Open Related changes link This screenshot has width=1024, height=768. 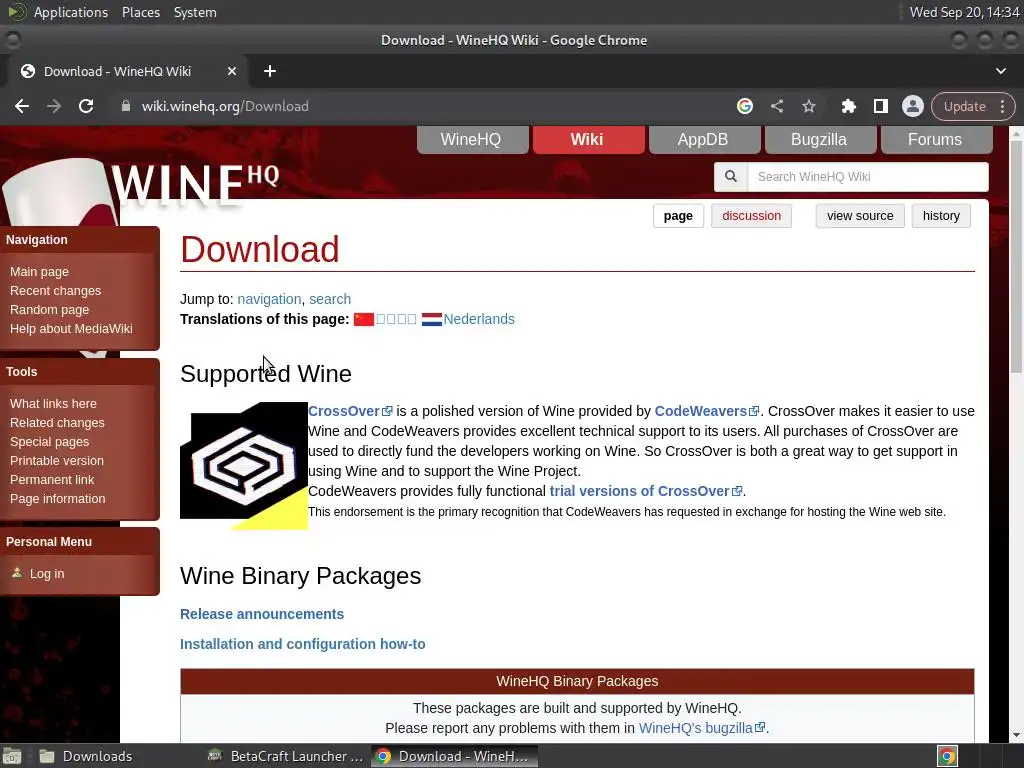click(x=57, y=423)
